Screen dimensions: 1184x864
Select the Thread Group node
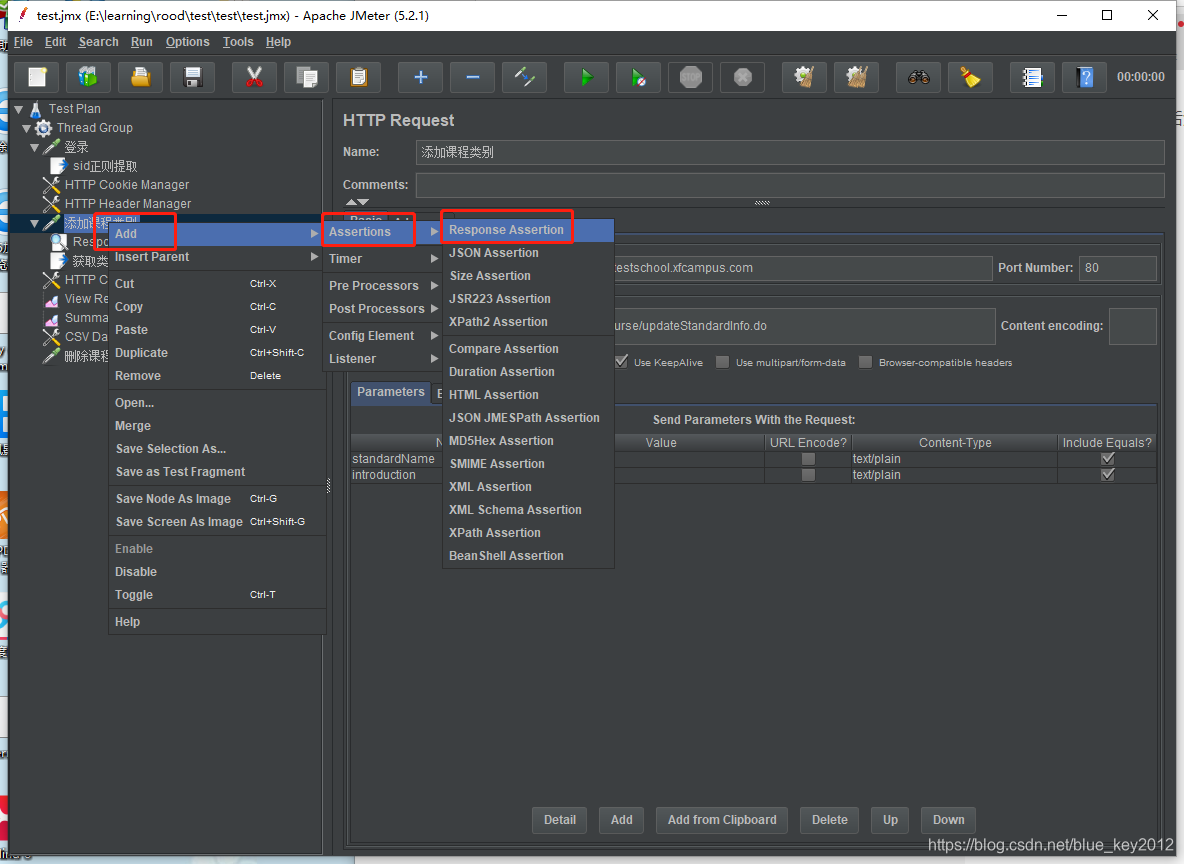[x=94, y=128]
